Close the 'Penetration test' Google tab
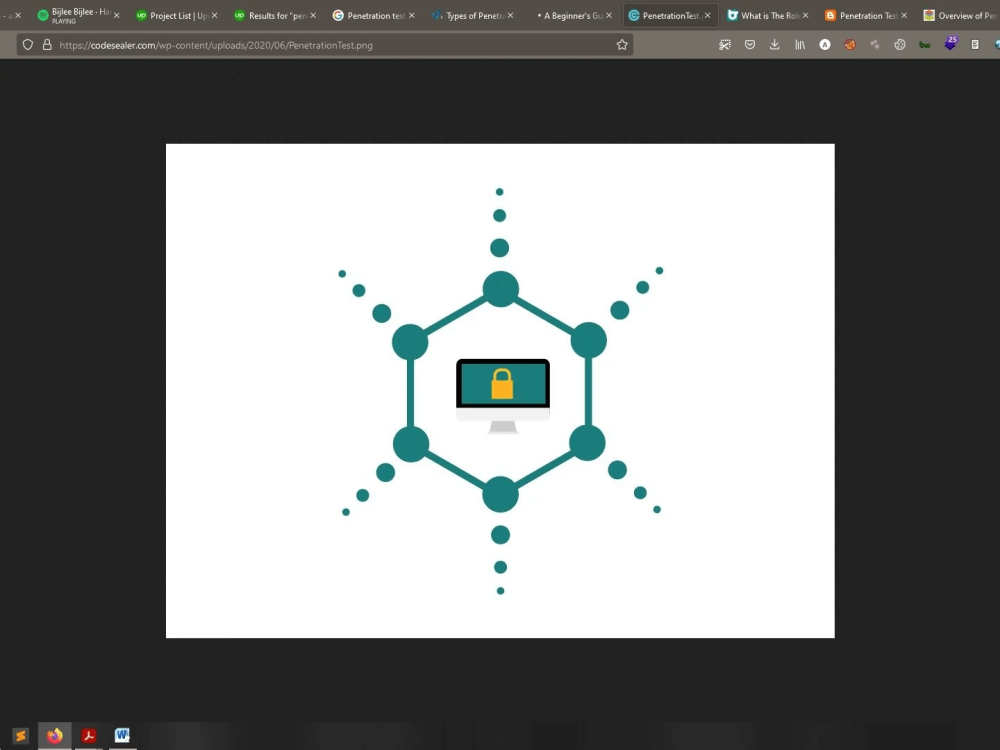1000x750 pixels. tap(411, 15)
